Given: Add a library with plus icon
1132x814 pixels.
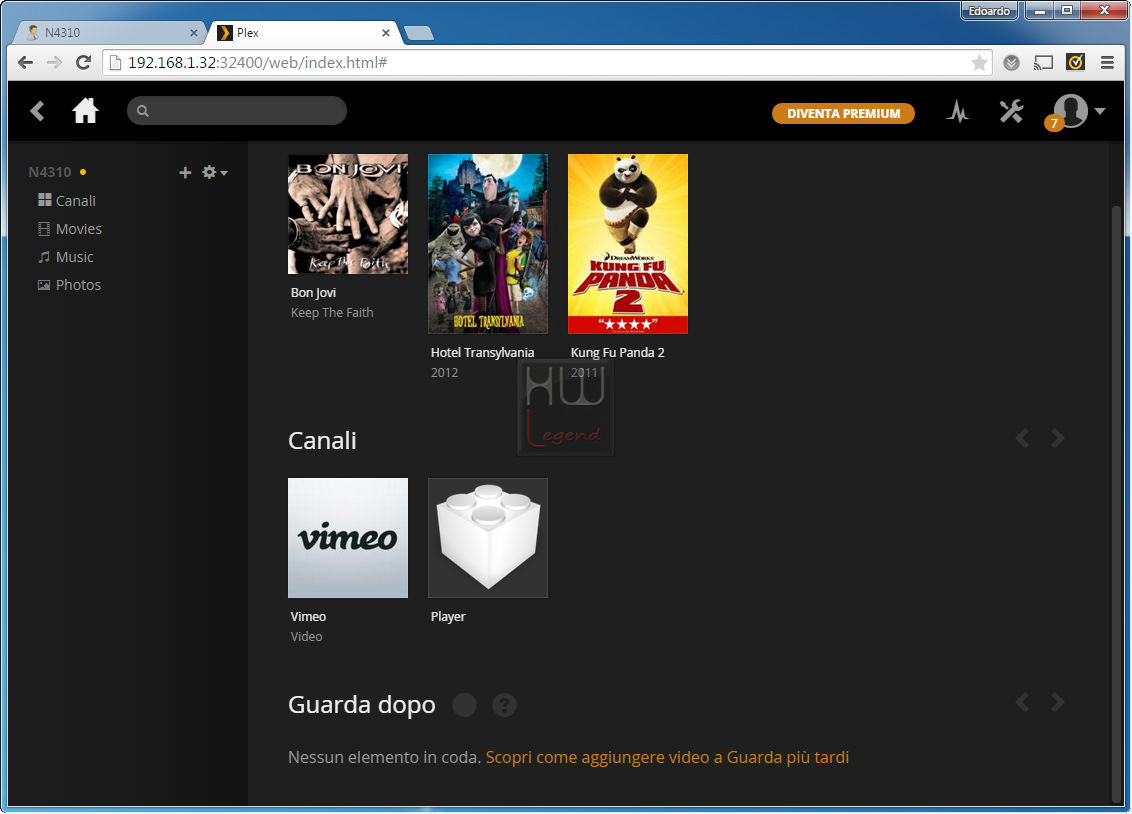Looking at the screenshot, I should [x=185, y=172].
